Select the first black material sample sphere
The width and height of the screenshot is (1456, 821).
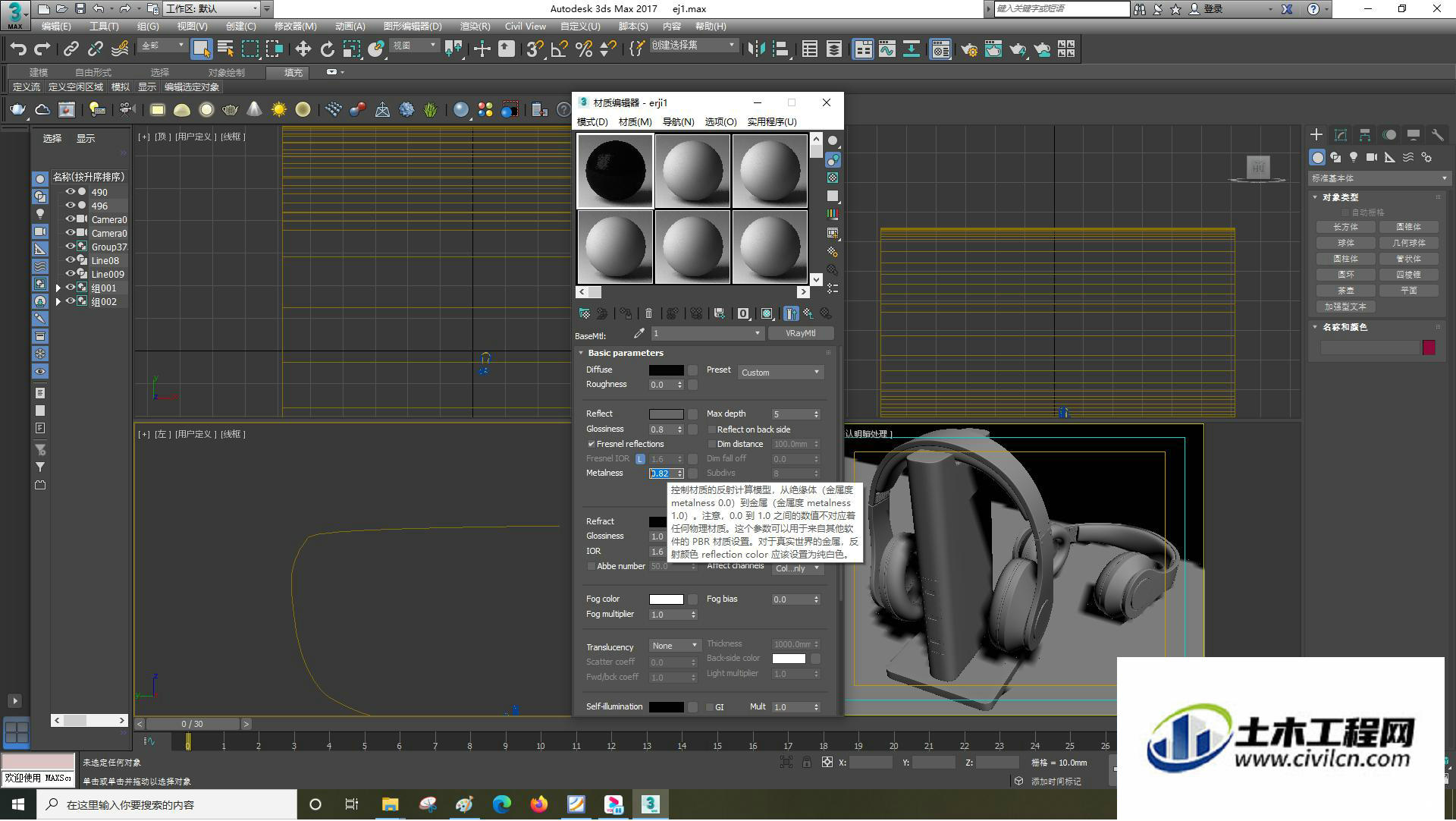[615, 171]
